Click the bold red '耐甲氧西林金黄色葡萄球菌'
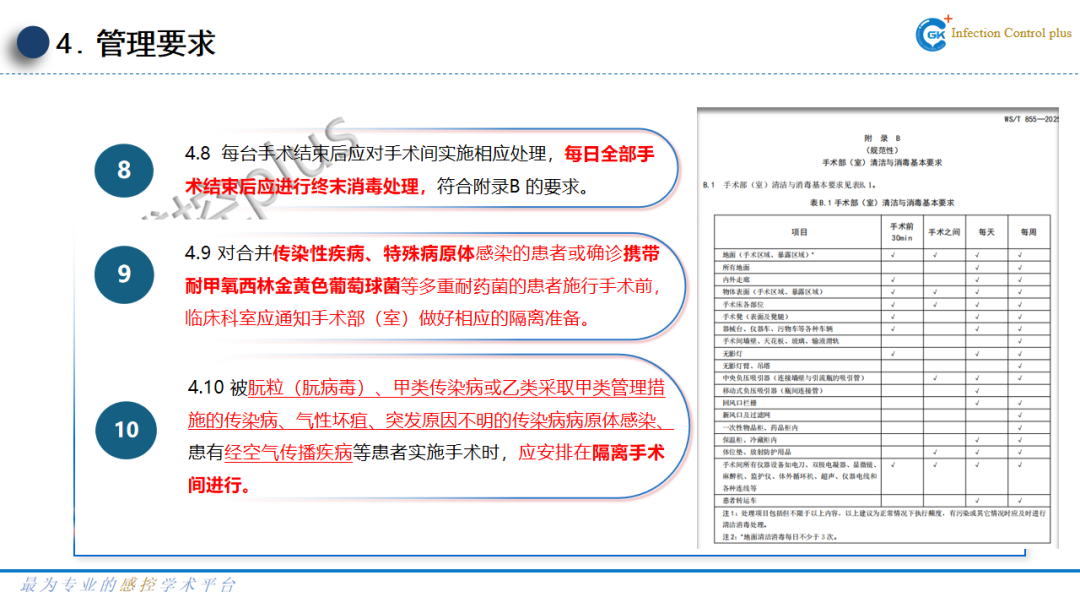 pos(293,286)
